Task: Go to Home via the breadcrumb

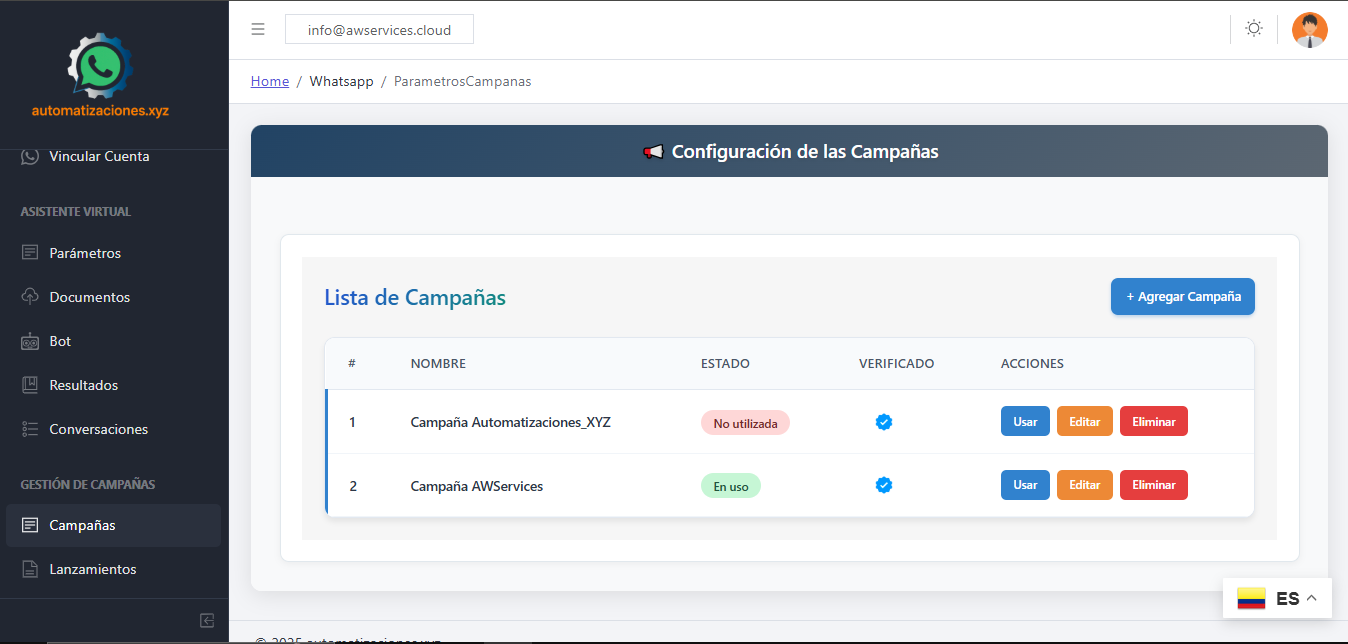Action: 269,81
